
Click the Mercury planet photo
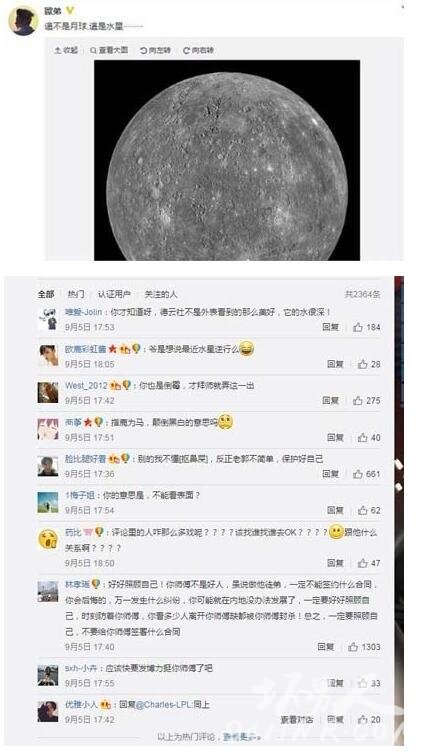[x=227, y=160]
